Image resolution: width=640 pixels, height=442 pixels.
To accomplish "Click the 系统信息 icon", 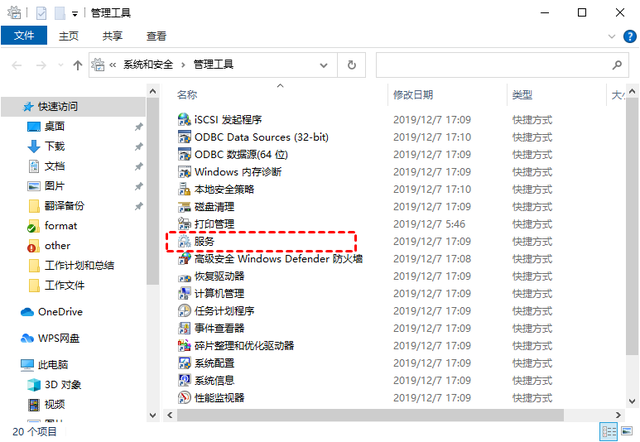I will click(184, 380).
